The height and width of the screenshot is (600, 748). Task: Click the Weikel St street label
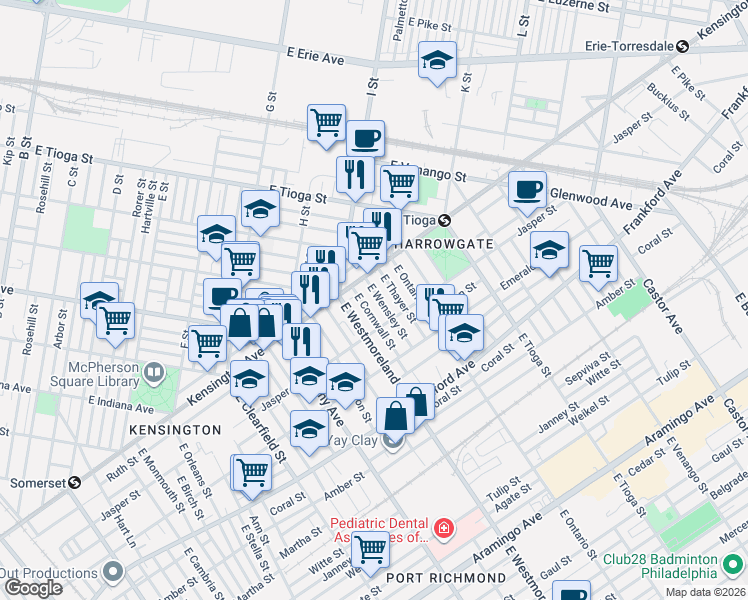589,410
